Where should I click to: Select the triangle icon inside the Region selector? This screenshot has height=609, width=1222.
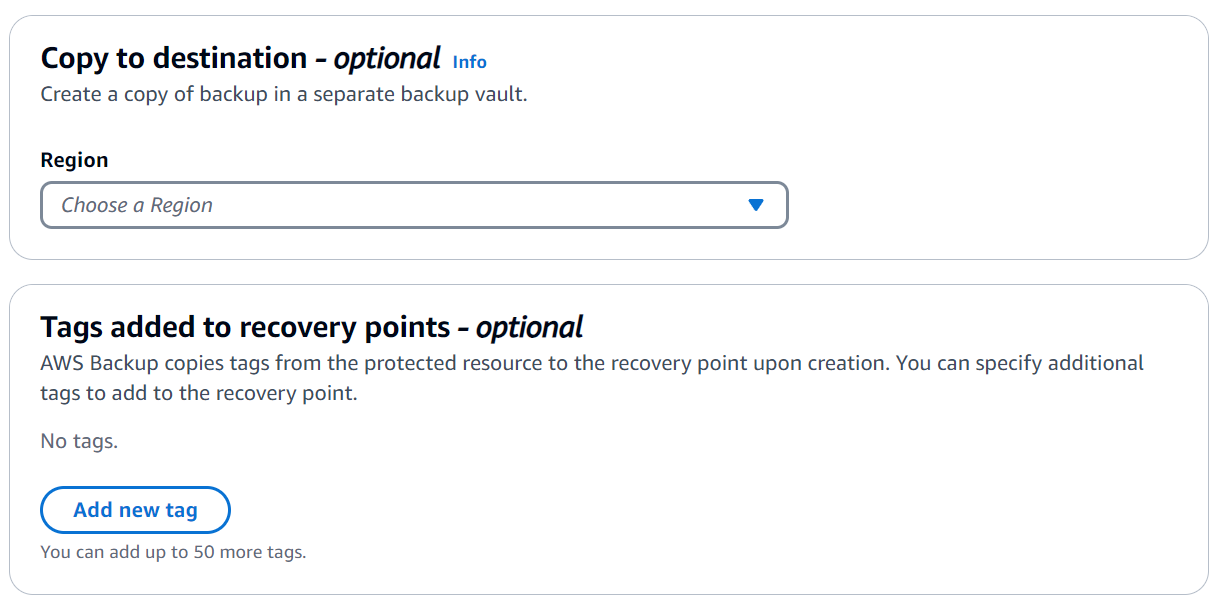coord(757,205)
